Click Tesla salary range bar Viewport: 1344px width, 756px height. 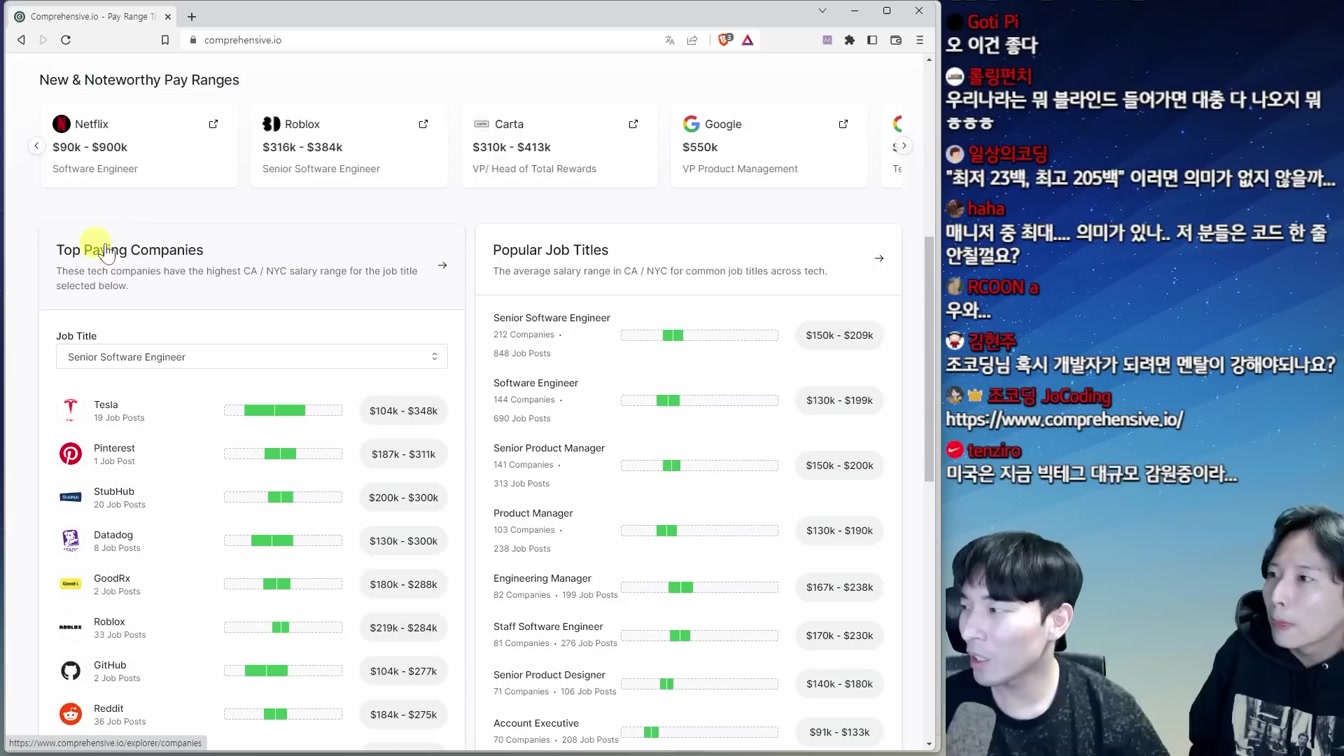click(x=283, y=410)
